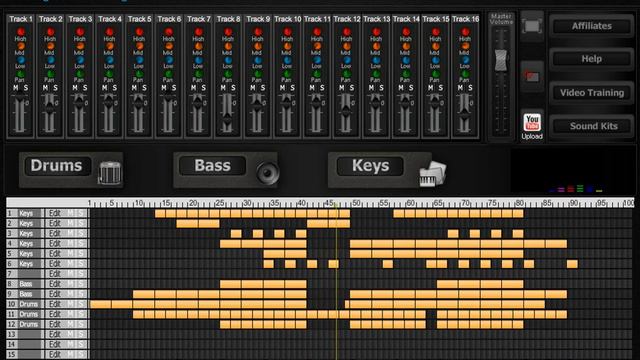This screenshot has width=640, height=360.
Task: Click Track 10 orange Mid knob
Action: 287,46
